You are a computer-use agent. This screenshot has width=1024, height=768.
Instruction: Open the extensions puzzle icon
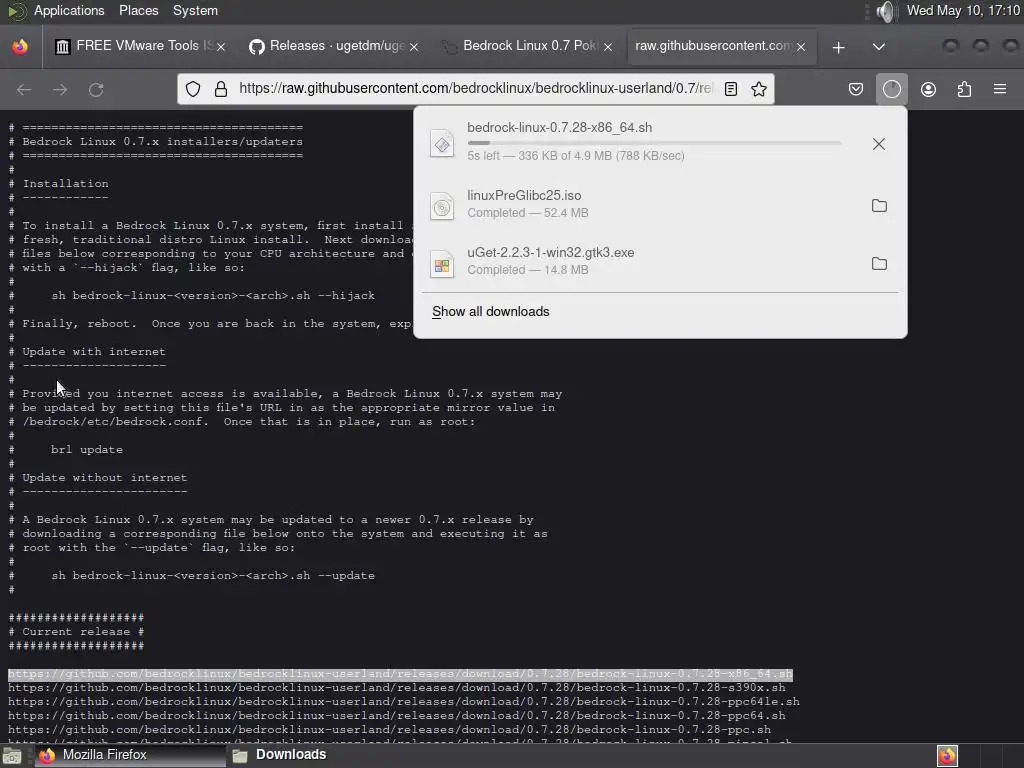(964, 89)
